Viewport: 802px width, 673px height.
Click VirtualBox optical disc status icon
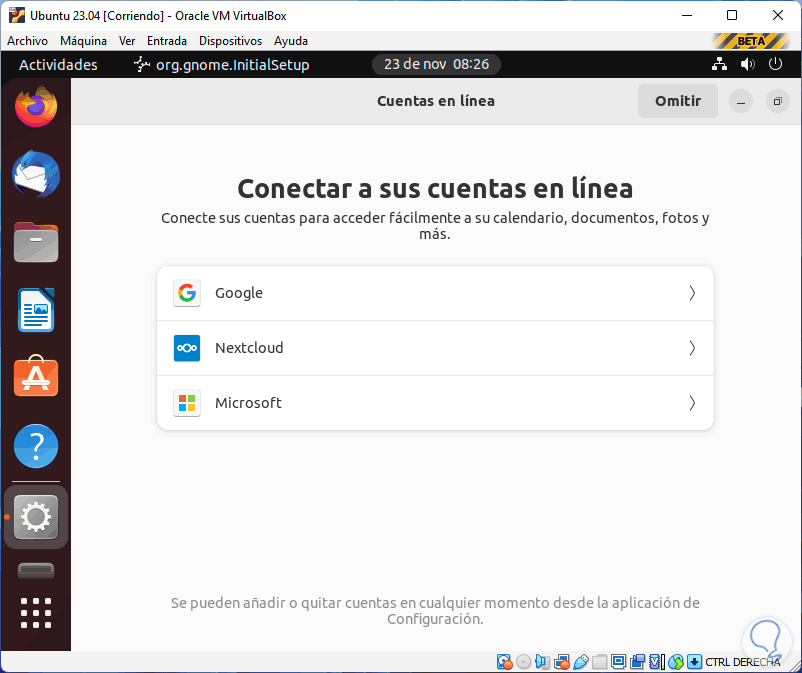pyautogui.click(x=524, y=662)
